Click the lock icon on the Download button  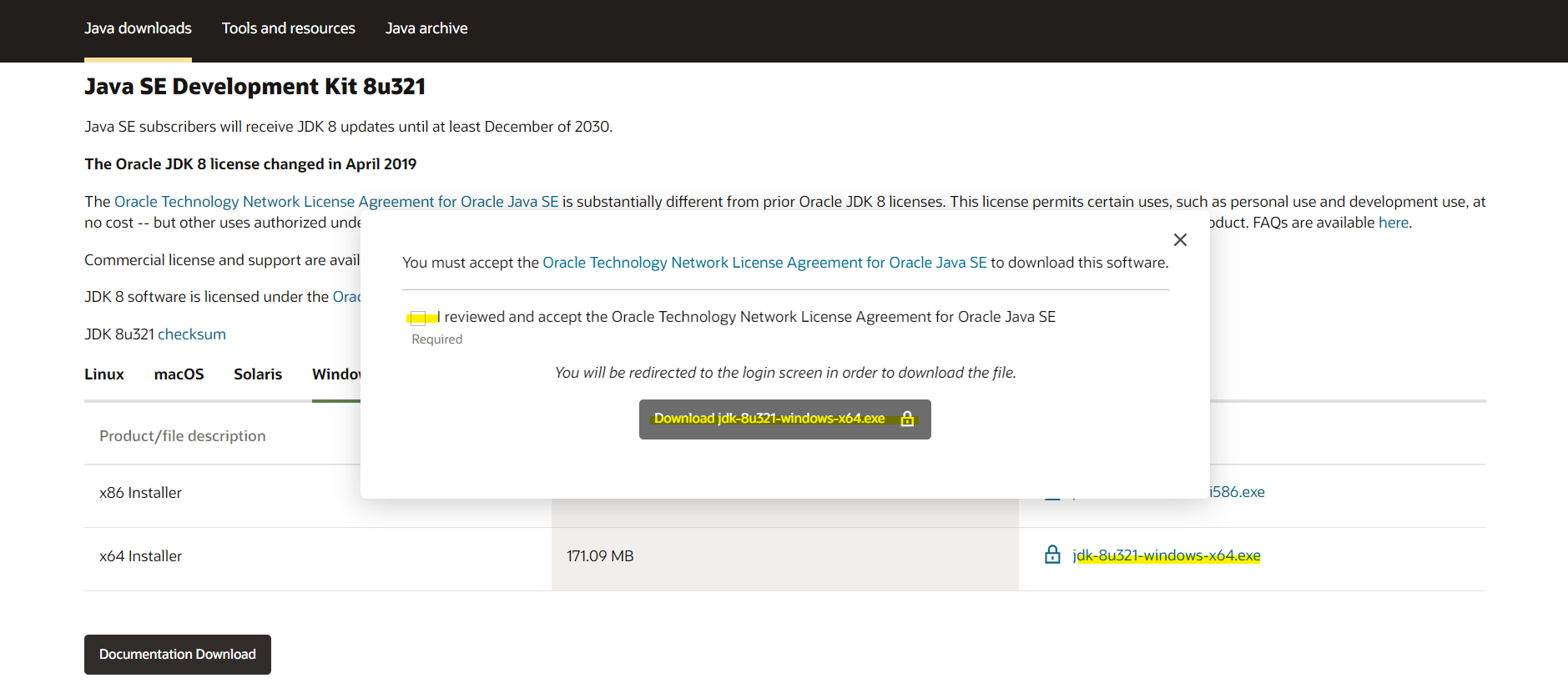click(x=907, y=419)
